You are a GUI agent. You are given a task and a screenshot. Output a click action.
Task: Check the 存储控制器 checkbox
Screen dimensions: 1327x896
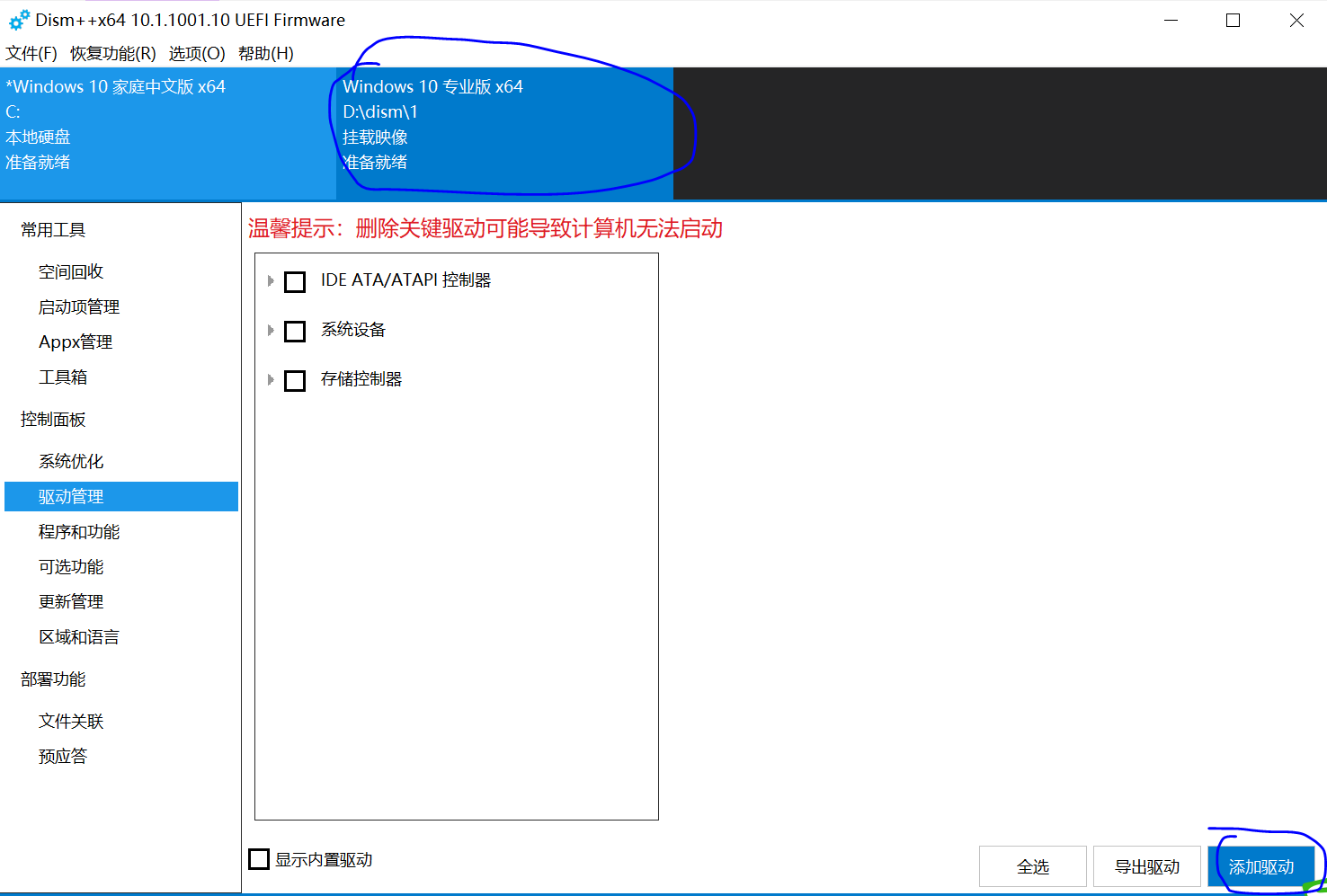click(x=295, y=380)
